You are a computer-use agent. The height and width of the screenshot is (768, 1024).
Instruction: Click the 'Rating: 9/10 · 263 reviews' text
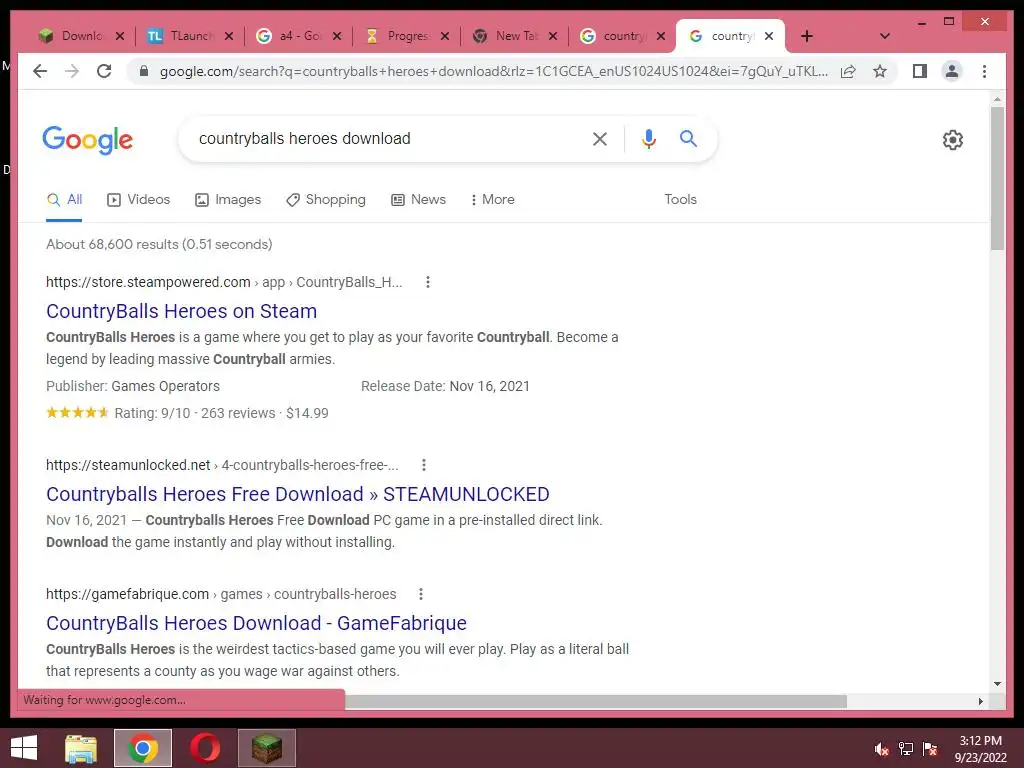tap(195, 413)
